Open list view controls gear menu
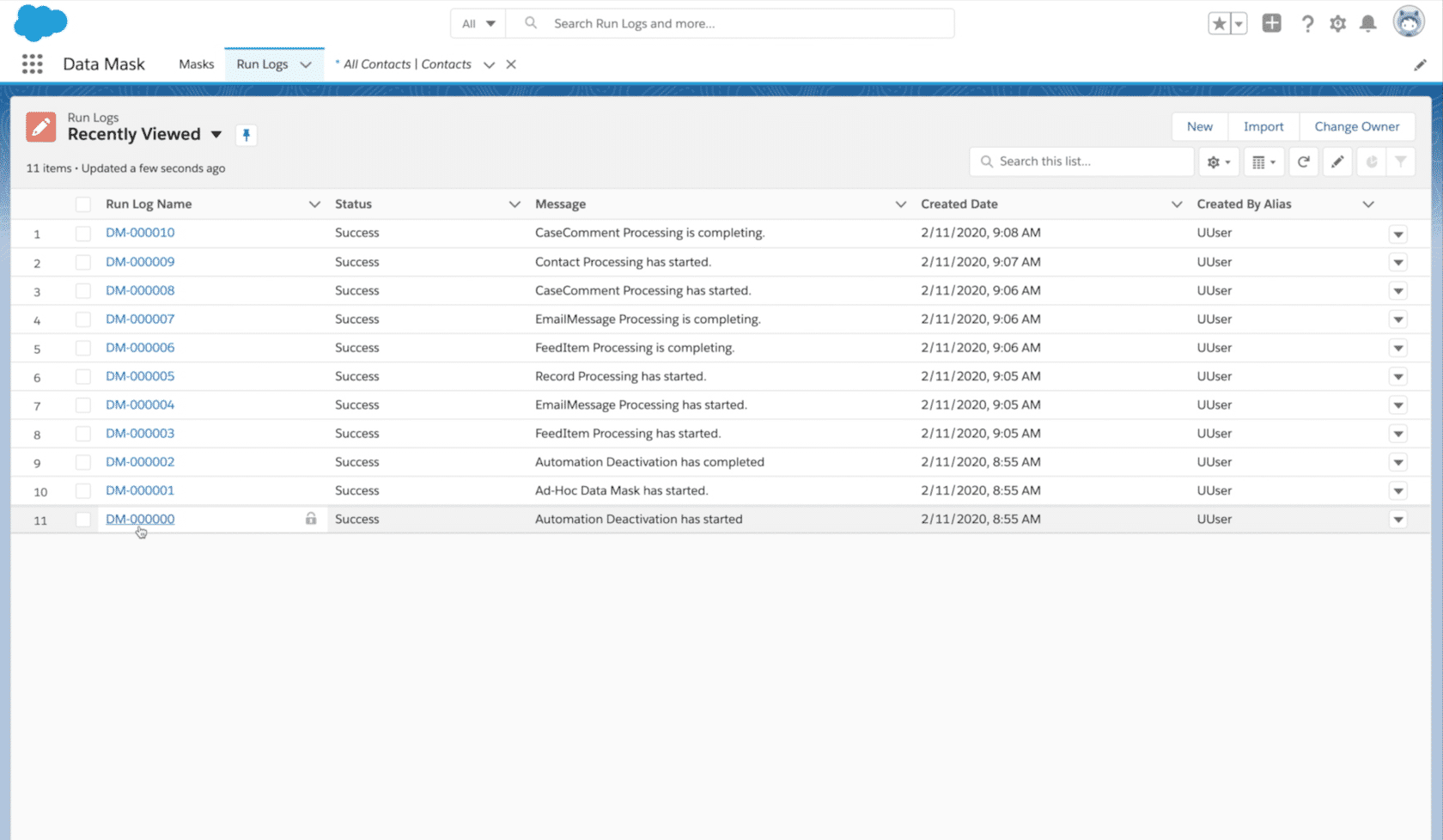Screen dimensions: 1443x840 (1218, 161)
